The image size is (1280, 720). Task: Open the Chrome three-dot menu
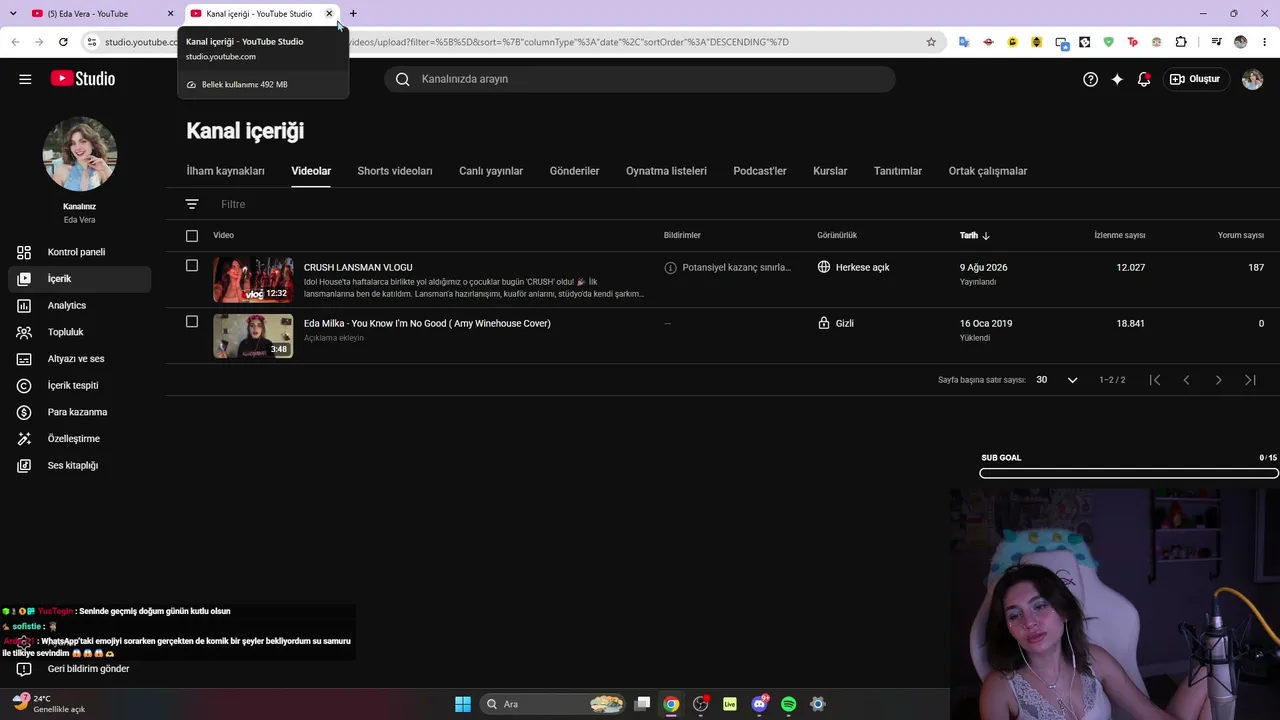coord(1264,42)
